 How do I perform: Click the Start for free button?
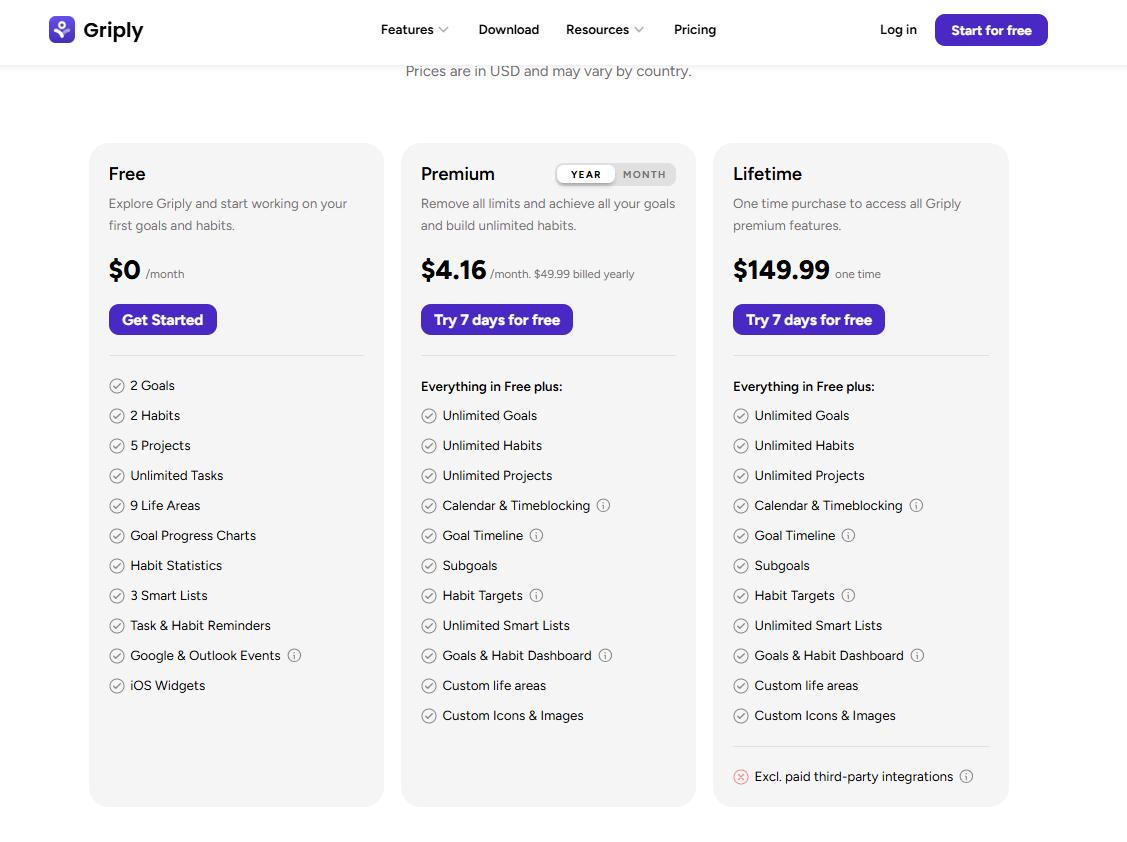pyautogui.click(x=991, y=30)
